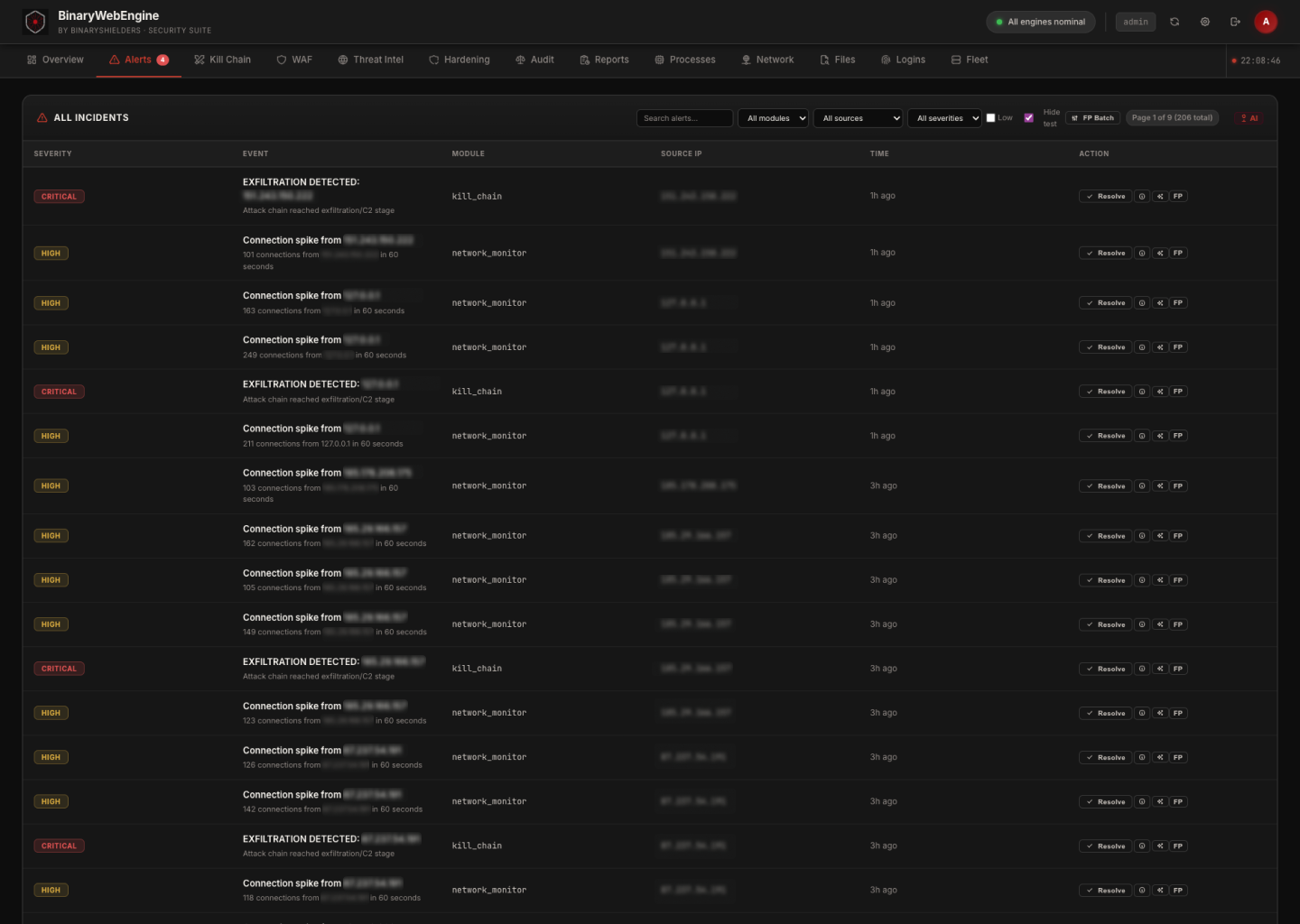Go to the WAF tab
The height and width of the screenshot is (924, 1300).
pyautogui.click(x=294, y=60)
